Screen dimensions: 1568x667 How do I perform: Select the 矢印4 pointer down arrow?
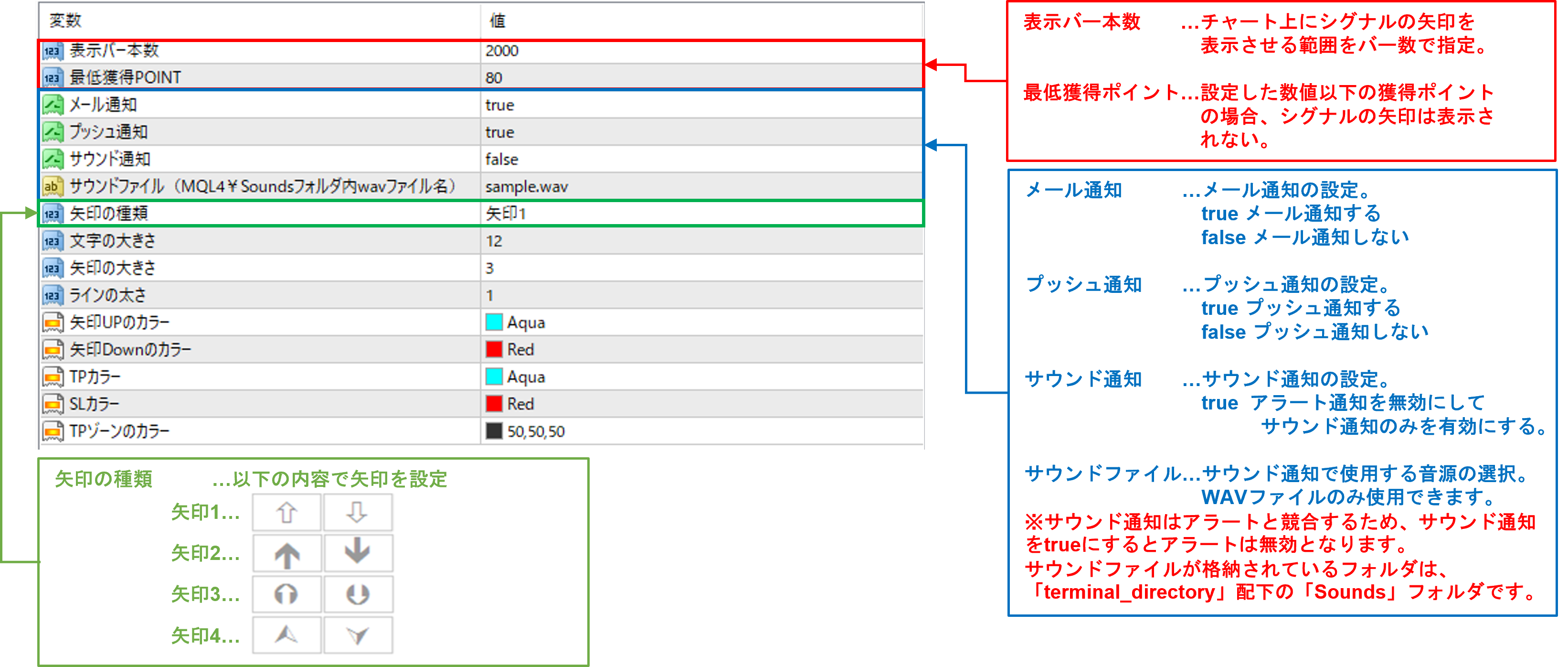pyautogui.click(x=357, y=635)
